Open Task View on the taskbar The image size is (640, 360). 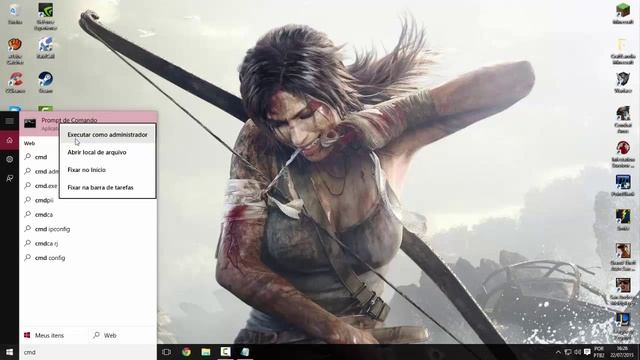tap(166, 352)
